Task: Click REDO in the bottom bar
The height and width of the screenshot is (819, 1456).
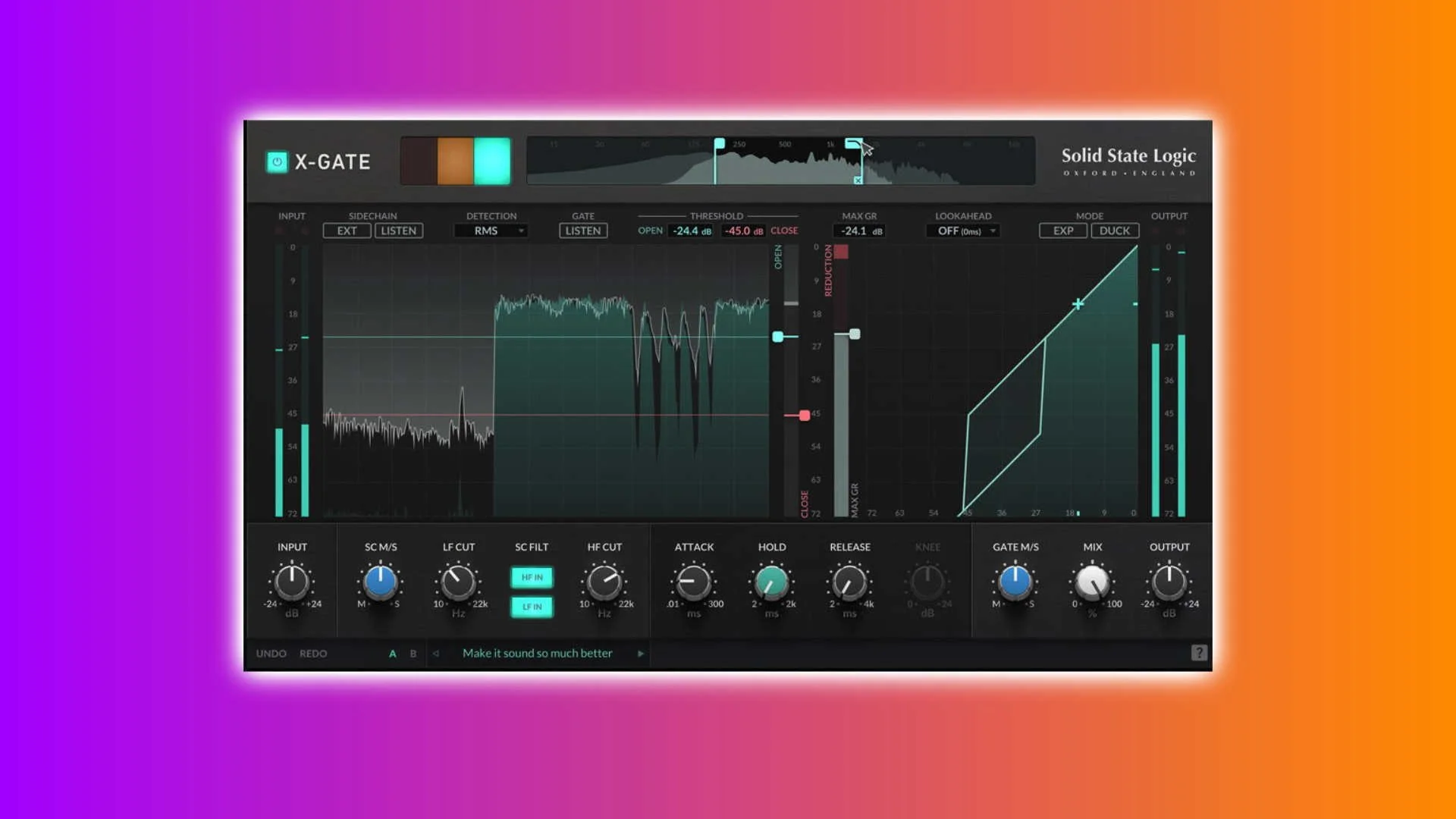Action: [312, 653]
